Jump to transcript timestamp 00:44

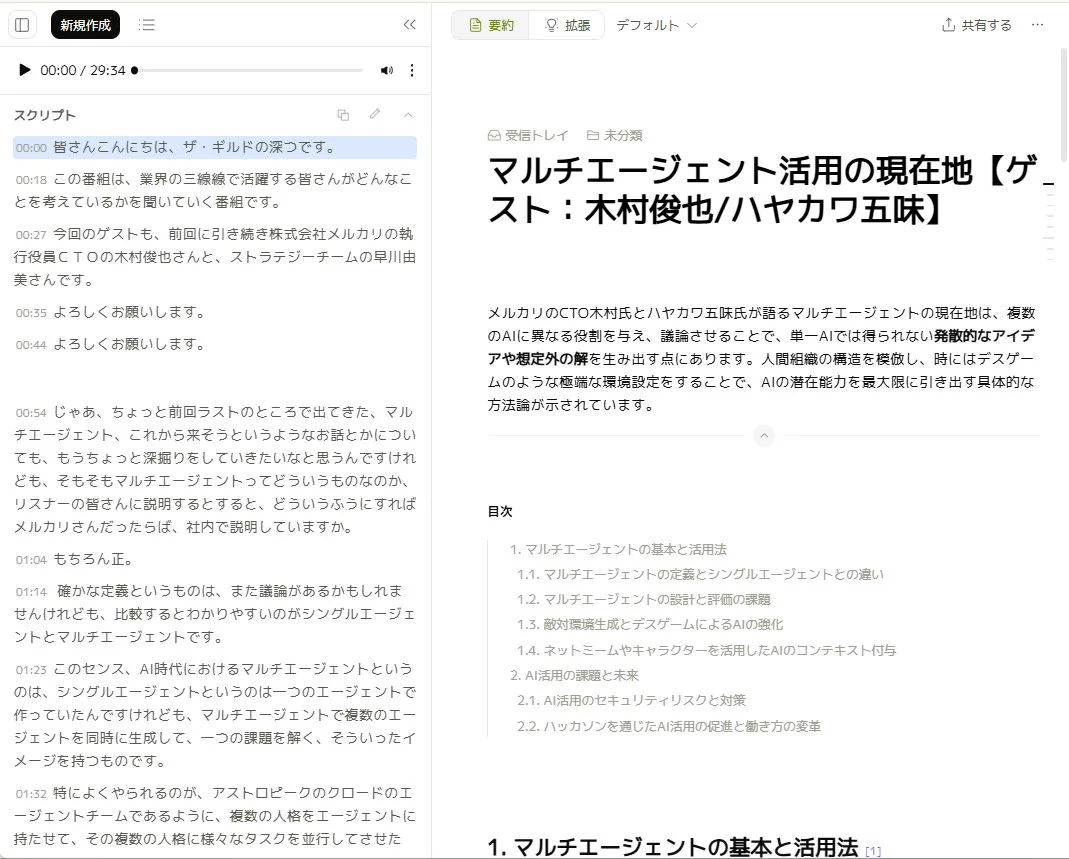[x=31, y=346]
